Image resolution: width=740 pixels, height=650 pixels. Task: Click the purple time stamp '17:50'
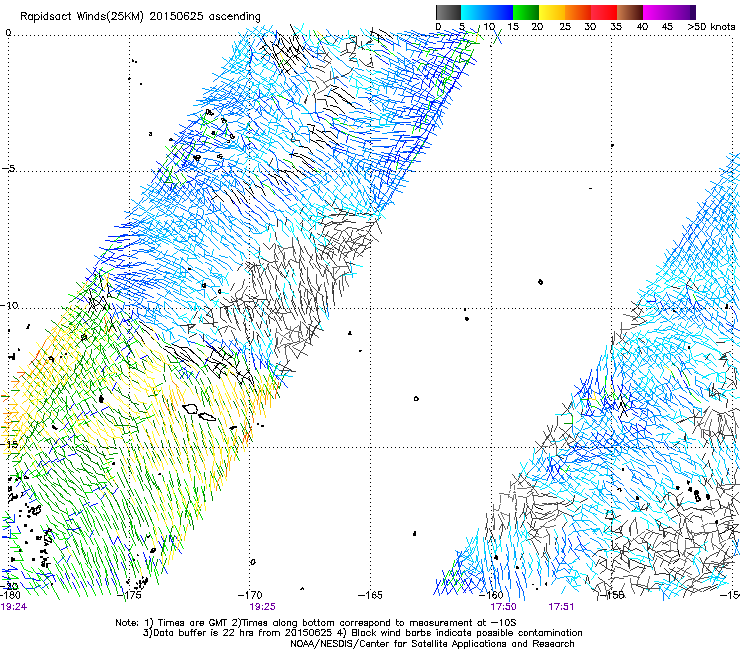coord(503,607)
